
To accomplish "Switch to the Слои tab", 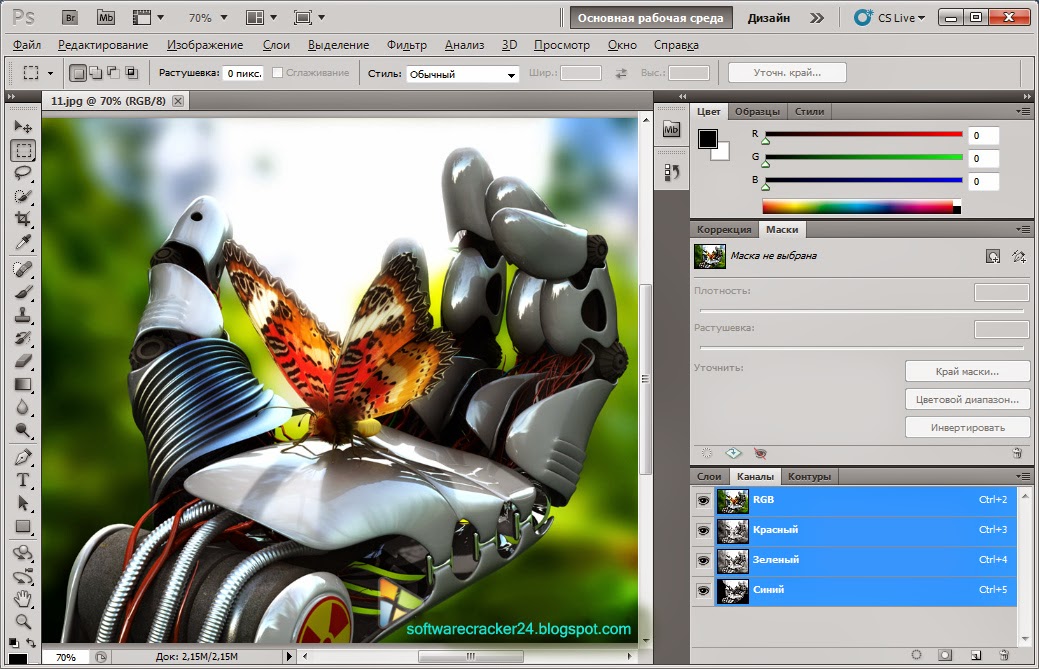I will (709, 477).
